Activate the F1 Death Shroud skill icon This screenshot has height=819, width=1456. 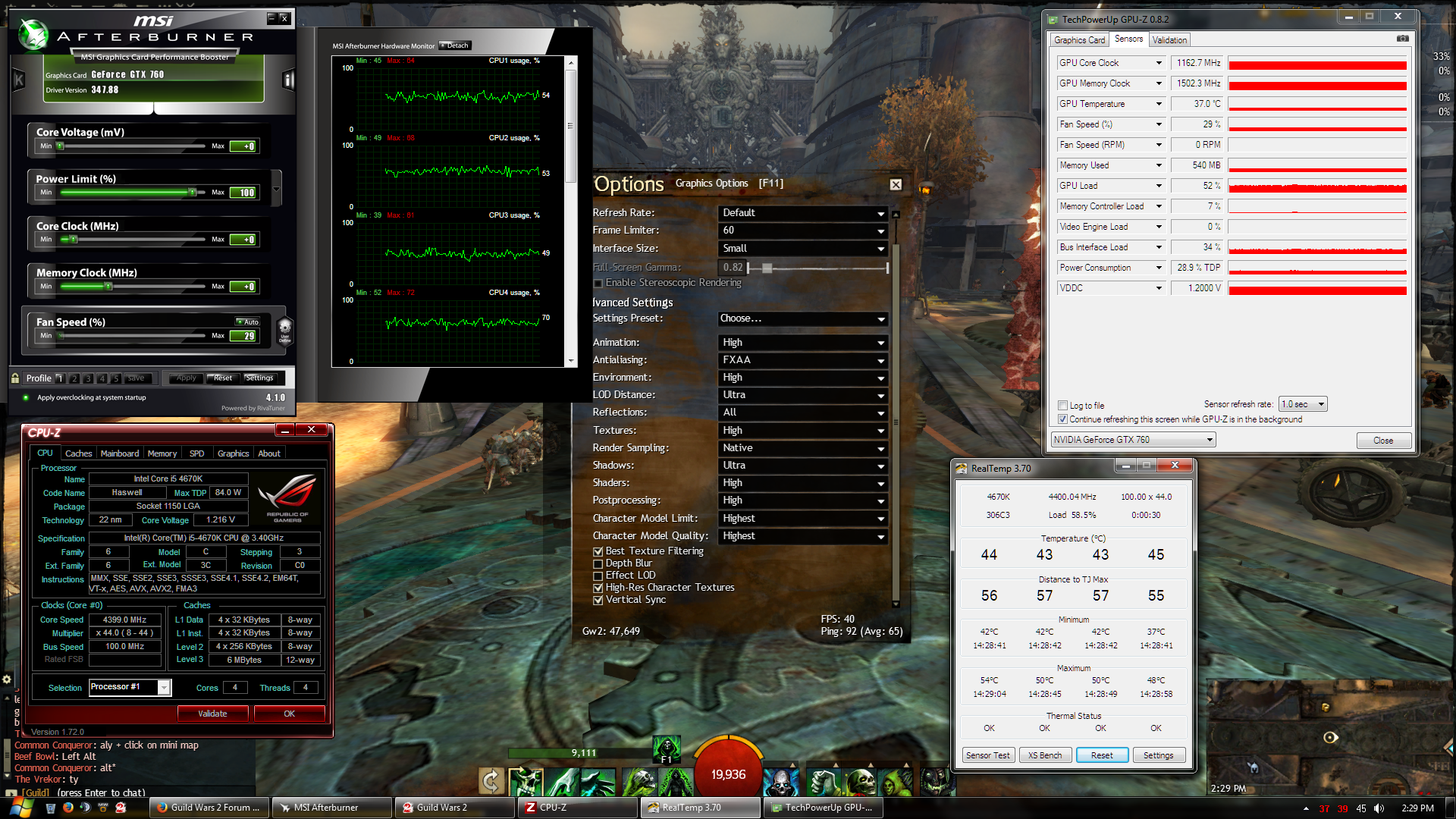(667, 748)
